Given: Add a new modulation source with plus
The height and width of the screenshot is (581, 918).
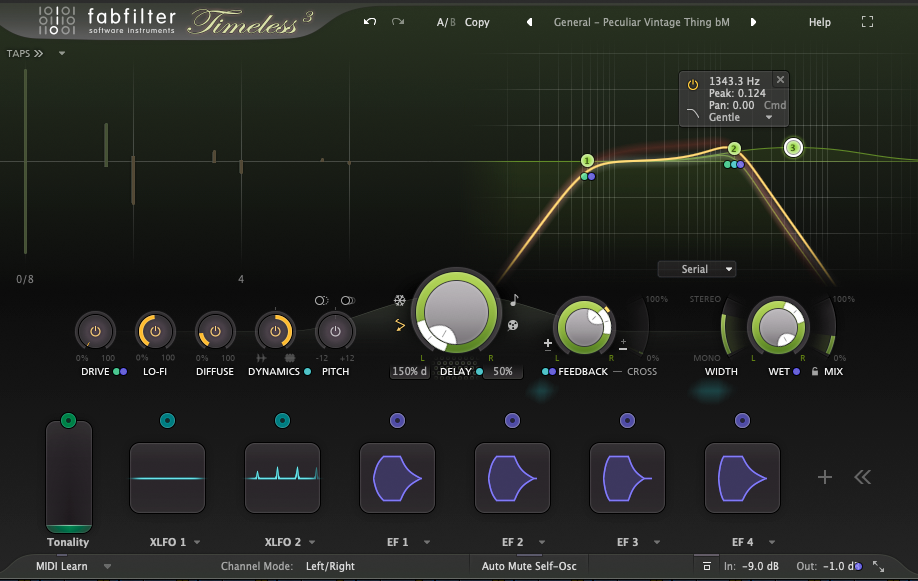Looking at the screenshot, I should tap(824, 477).
